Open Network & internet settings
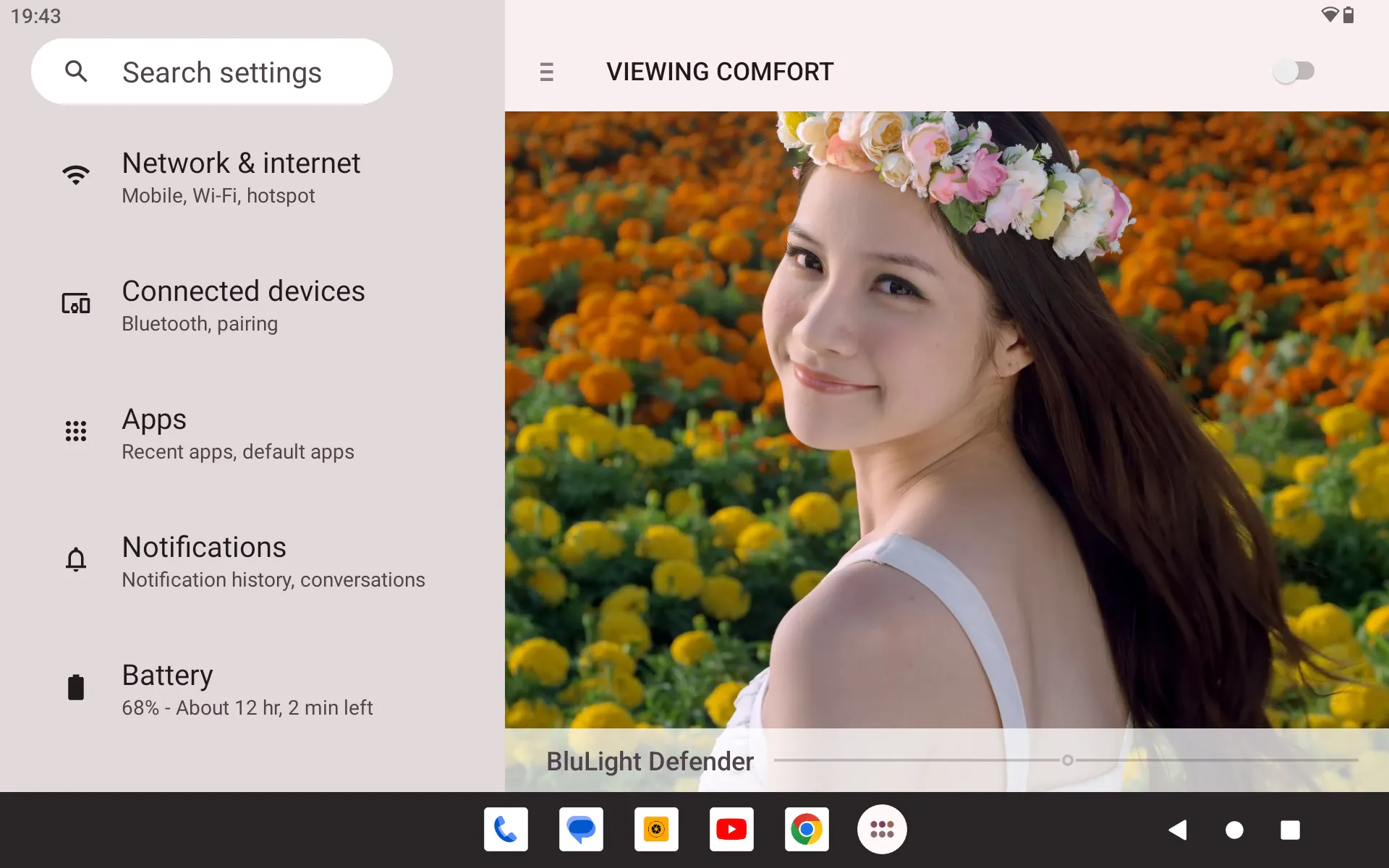The image size is (1389, 868). [x=252, y=178]
